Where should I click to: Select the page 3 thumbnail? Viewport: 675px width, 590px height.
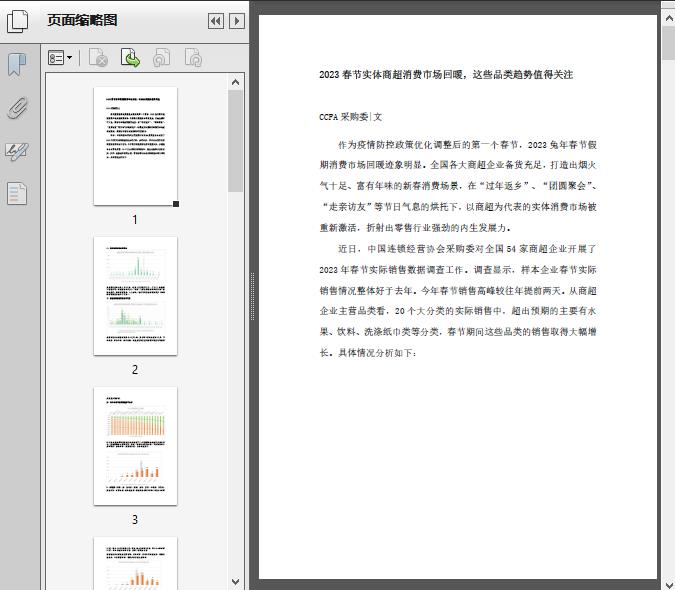[x=135, y=446]
